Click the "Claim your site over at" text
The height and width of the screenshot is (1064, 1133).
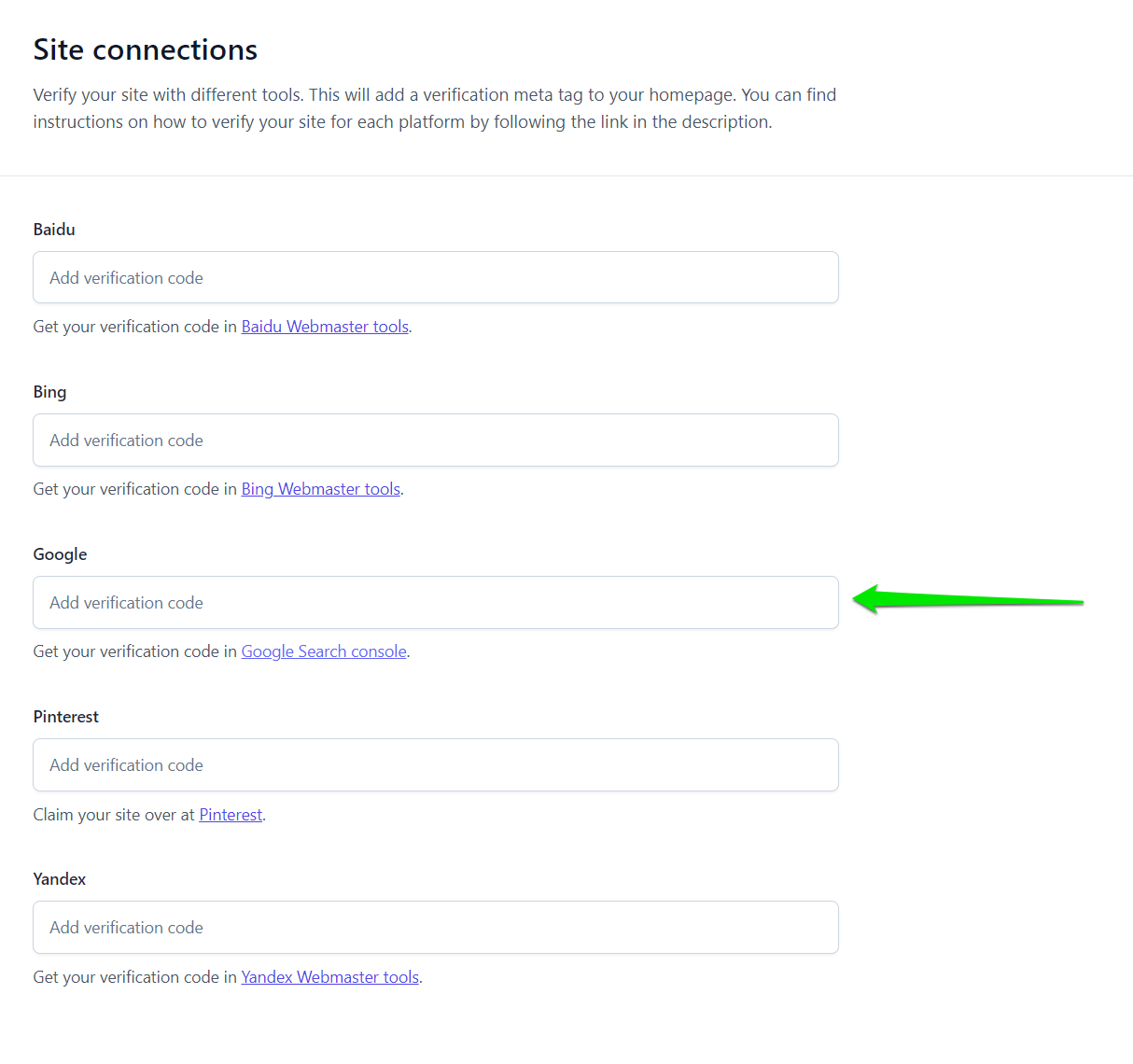[114, 815]
